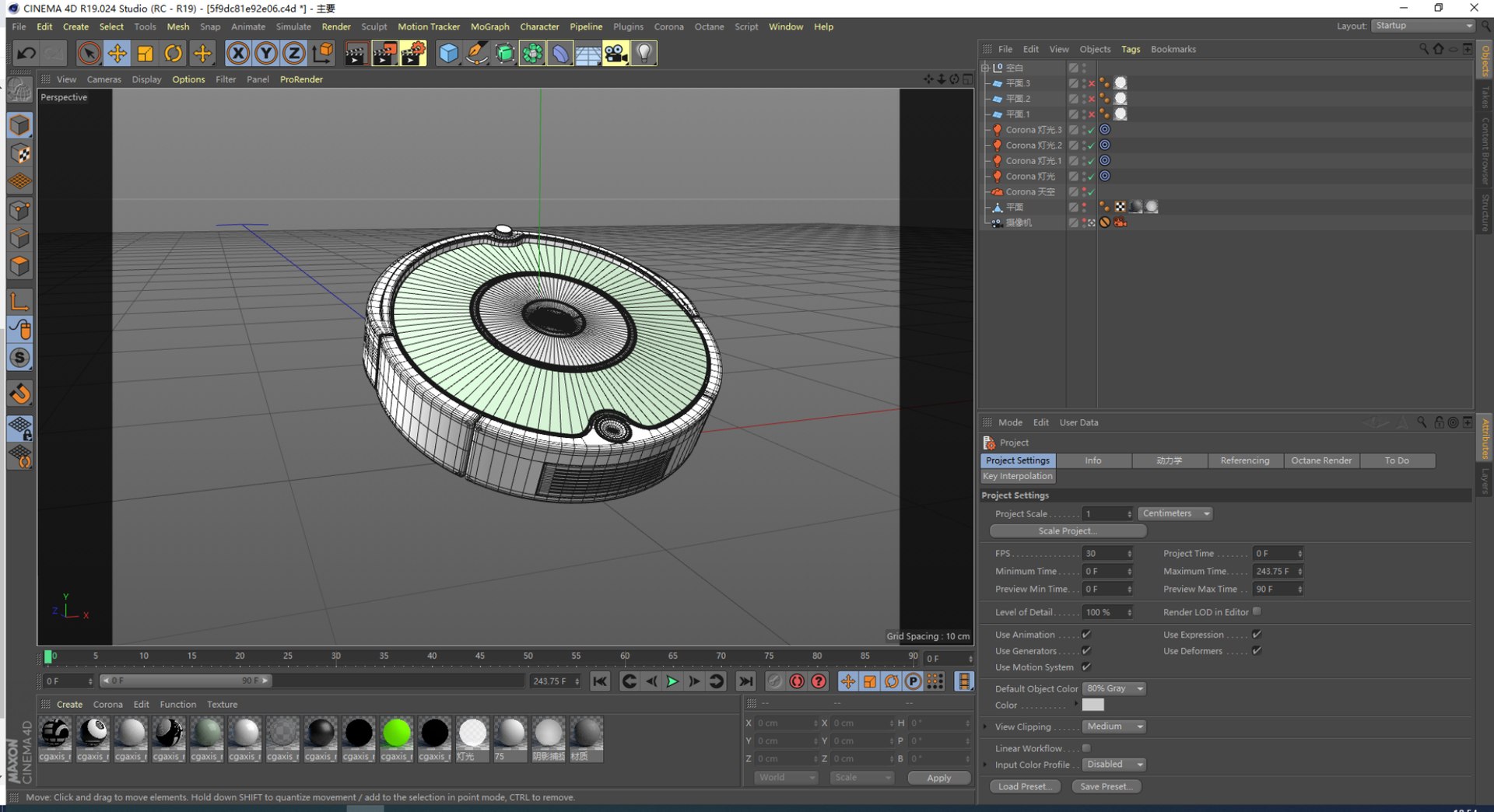Select the Rotate tool in top toolbar
This screenshot has width=1494, height=812.
click(x=174, y=54)
